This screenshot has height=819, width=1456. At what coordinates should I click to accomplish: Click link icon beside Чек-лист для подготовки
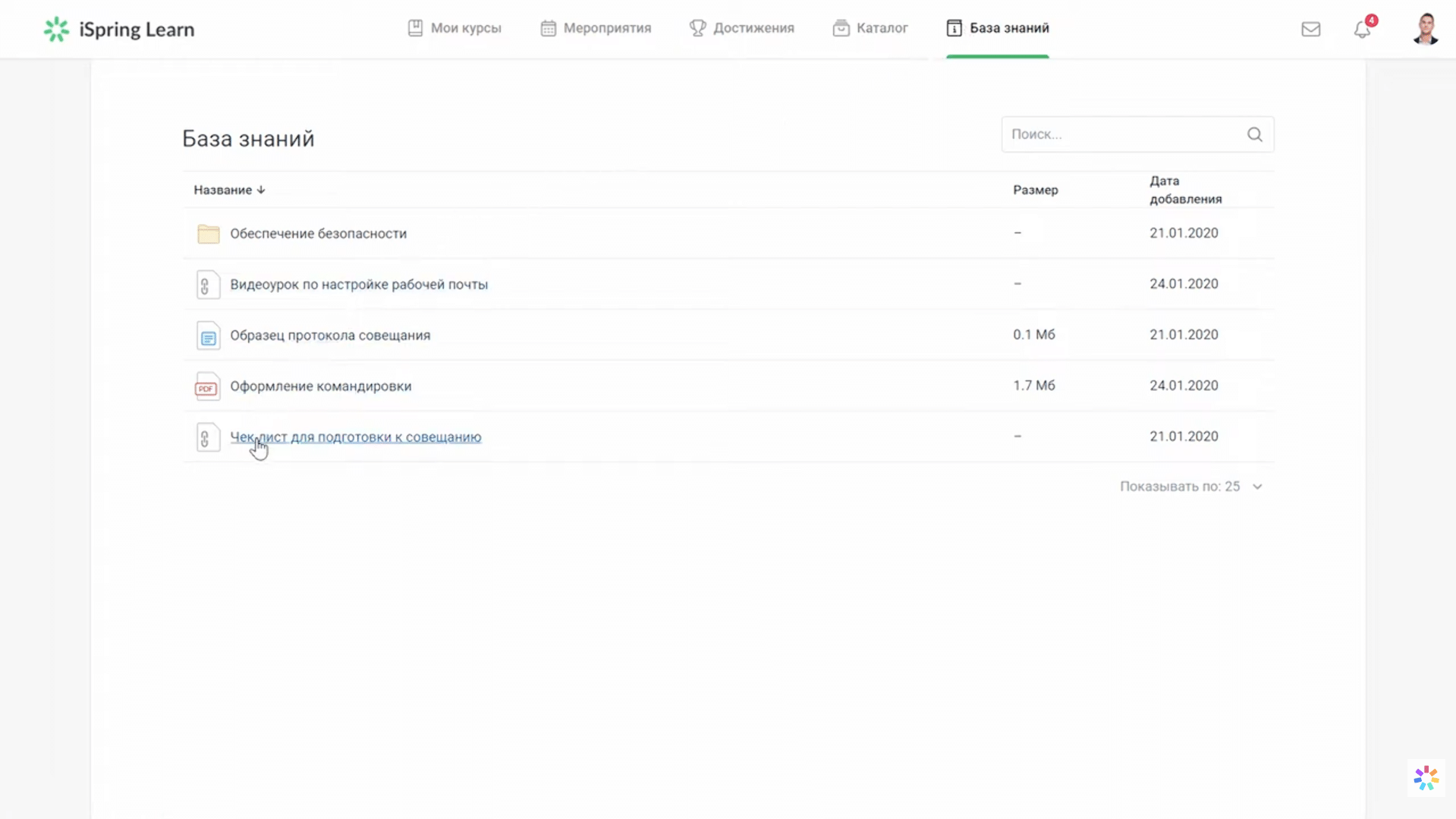208,437
